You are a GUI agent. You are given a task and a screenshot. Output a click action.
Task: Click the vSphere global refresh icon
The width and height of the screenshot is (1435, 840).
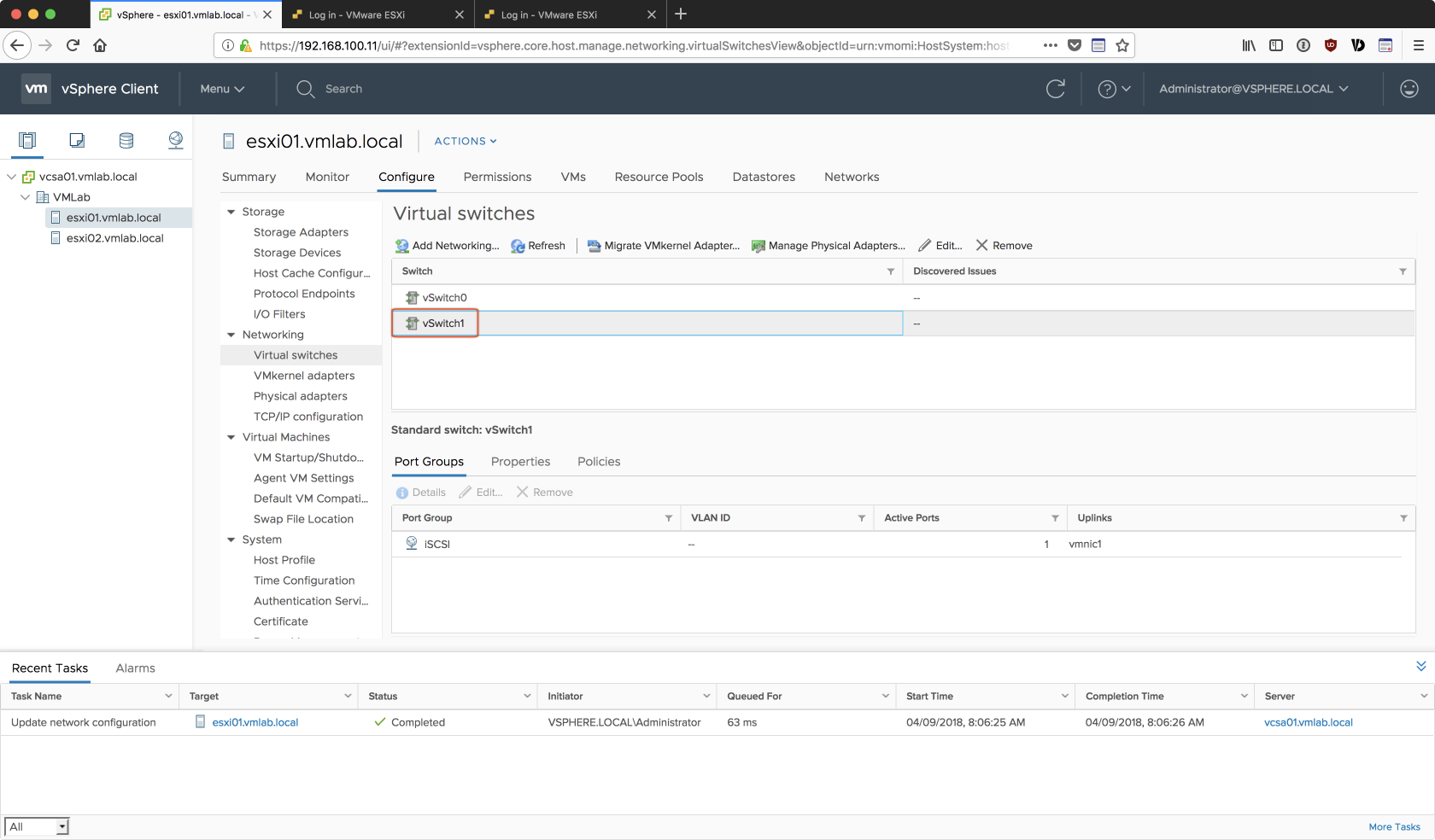[1056, 89]
